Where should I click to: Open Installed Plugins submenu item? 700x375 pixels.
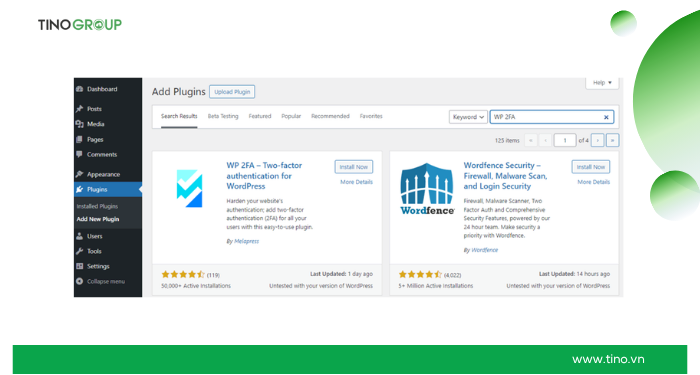click(x=97, y=207)
